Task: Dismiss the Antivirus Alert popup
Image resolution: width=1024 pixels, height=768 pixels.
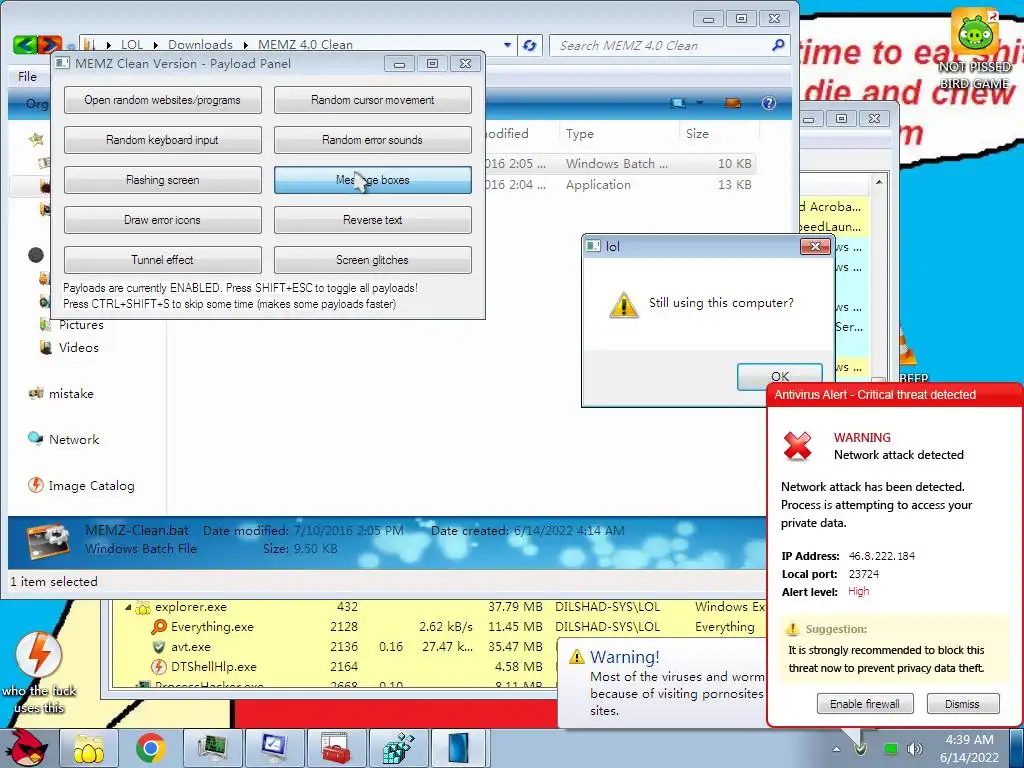Action: 962,704
